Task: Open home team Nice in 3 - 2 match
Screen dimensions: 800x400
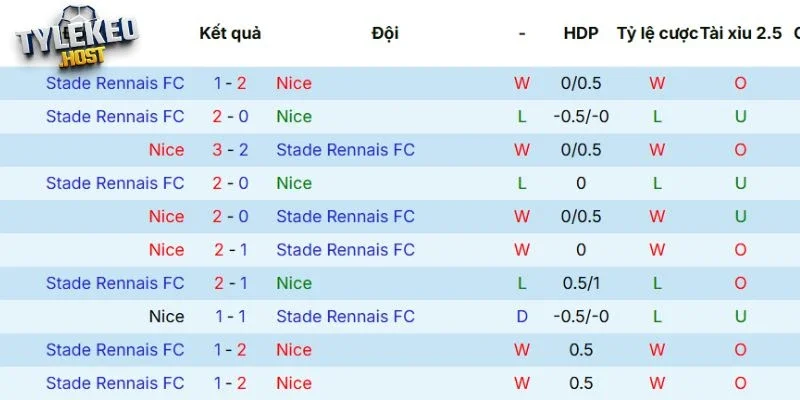Action: 166,150
